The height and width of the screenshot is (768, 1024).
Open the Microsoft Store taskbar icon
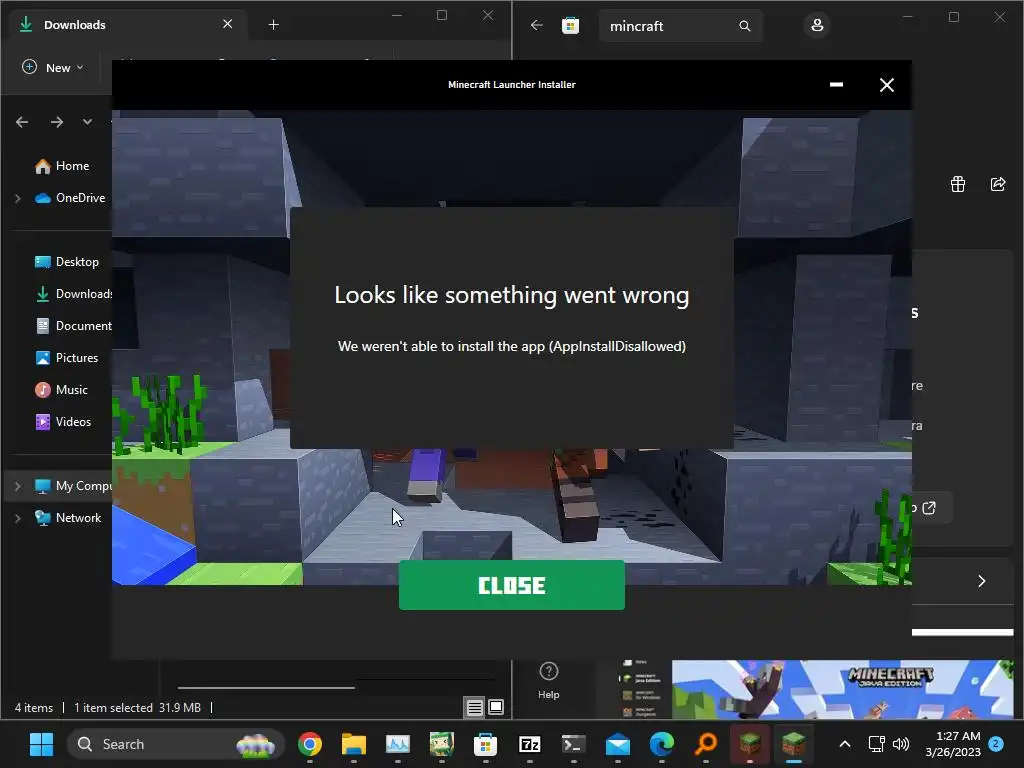click(x=485, y=744)
